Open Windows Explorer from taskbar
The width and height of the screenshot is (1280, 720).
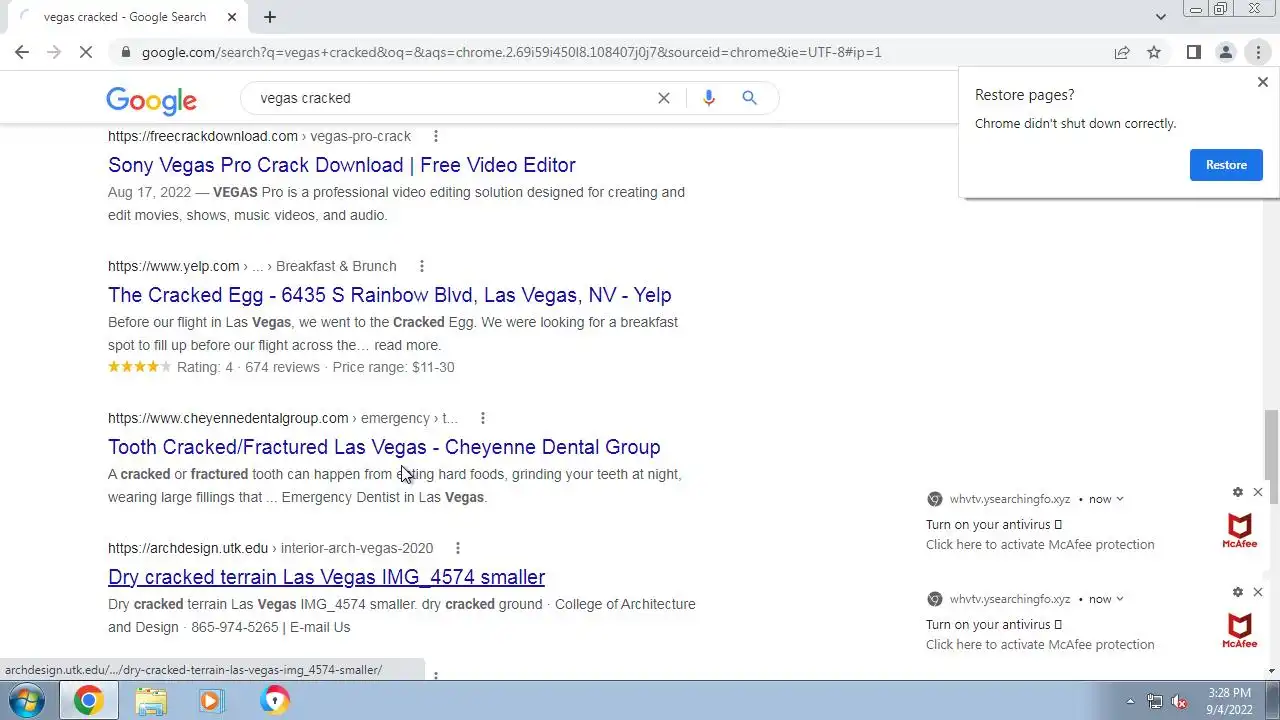click(x=151, y=700)
